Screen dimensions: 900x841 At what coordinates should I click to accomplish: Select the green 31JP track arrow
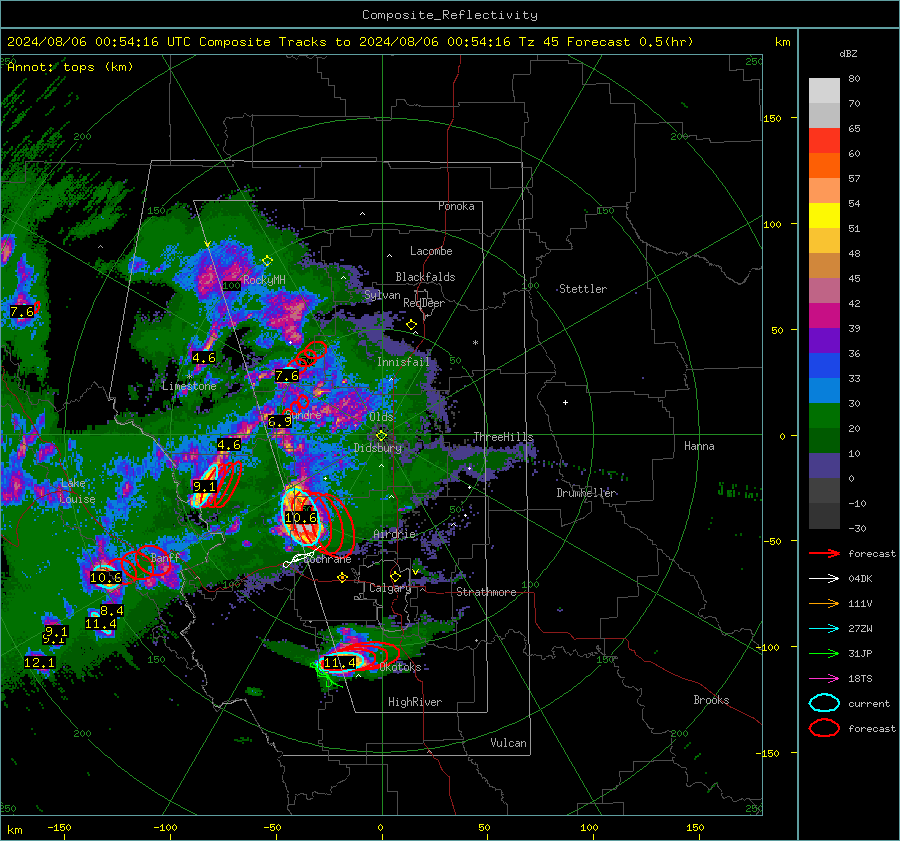[824, 653]
